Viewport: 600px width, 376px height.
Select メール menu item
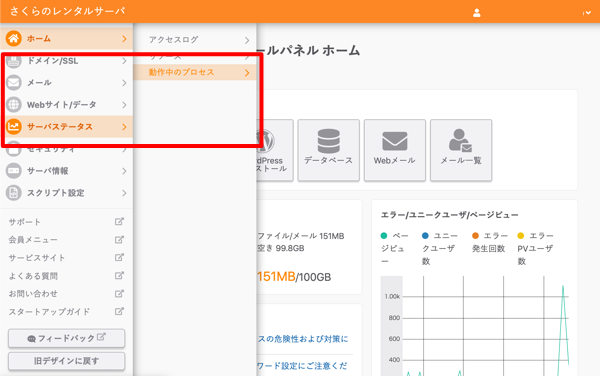[x=67, y=83]
